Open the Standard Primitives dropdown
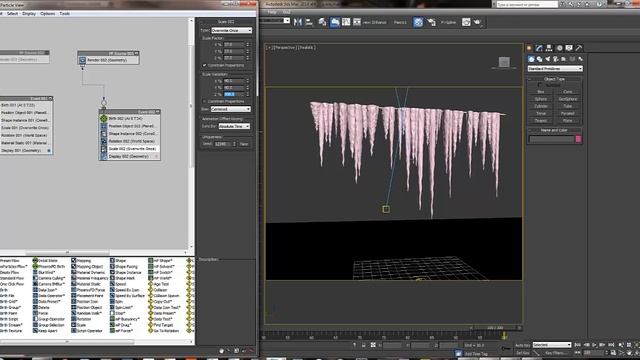640x360 pixels. pos(555,69)
